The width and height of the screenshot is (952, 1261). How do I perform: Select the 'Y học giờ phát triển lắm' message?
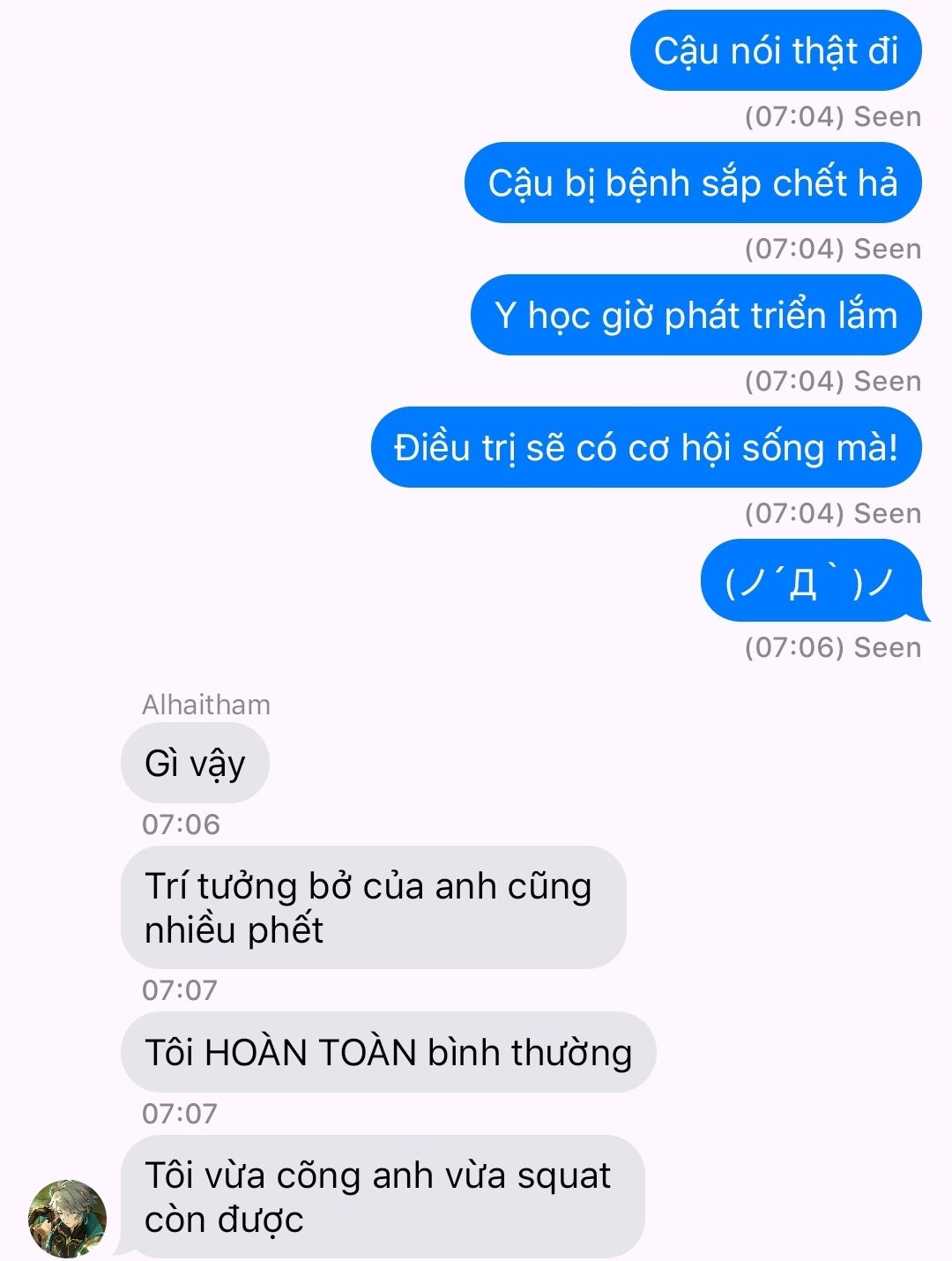click(696, 315)
